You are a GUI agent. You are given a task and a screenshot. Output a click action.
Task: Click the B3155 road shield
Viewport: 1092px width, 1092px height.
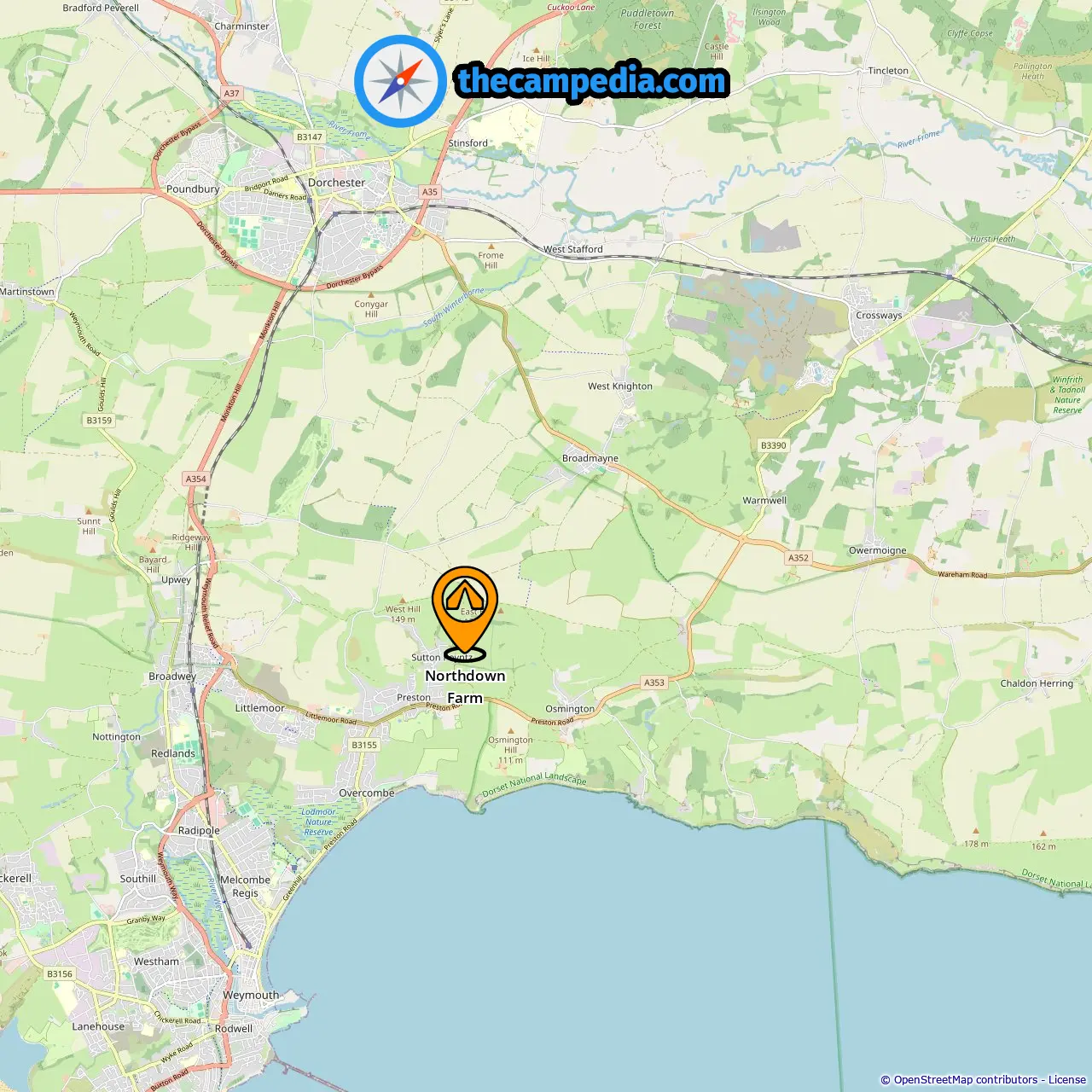click(x=364, y=745)
